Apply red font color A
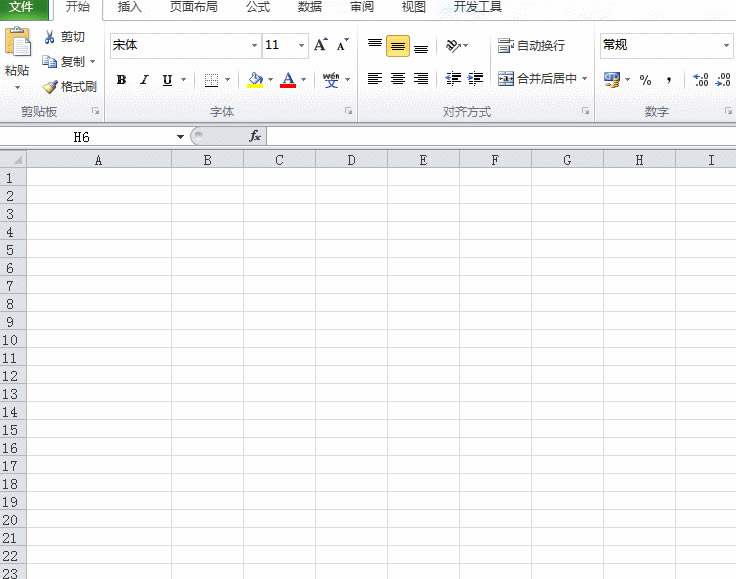 pos(288,80)
